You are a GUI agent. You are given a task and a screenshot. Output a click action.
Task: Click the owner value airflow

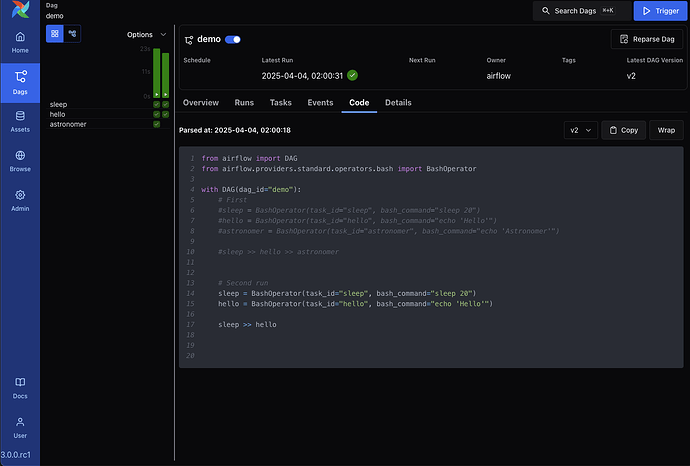click(499, 76)
